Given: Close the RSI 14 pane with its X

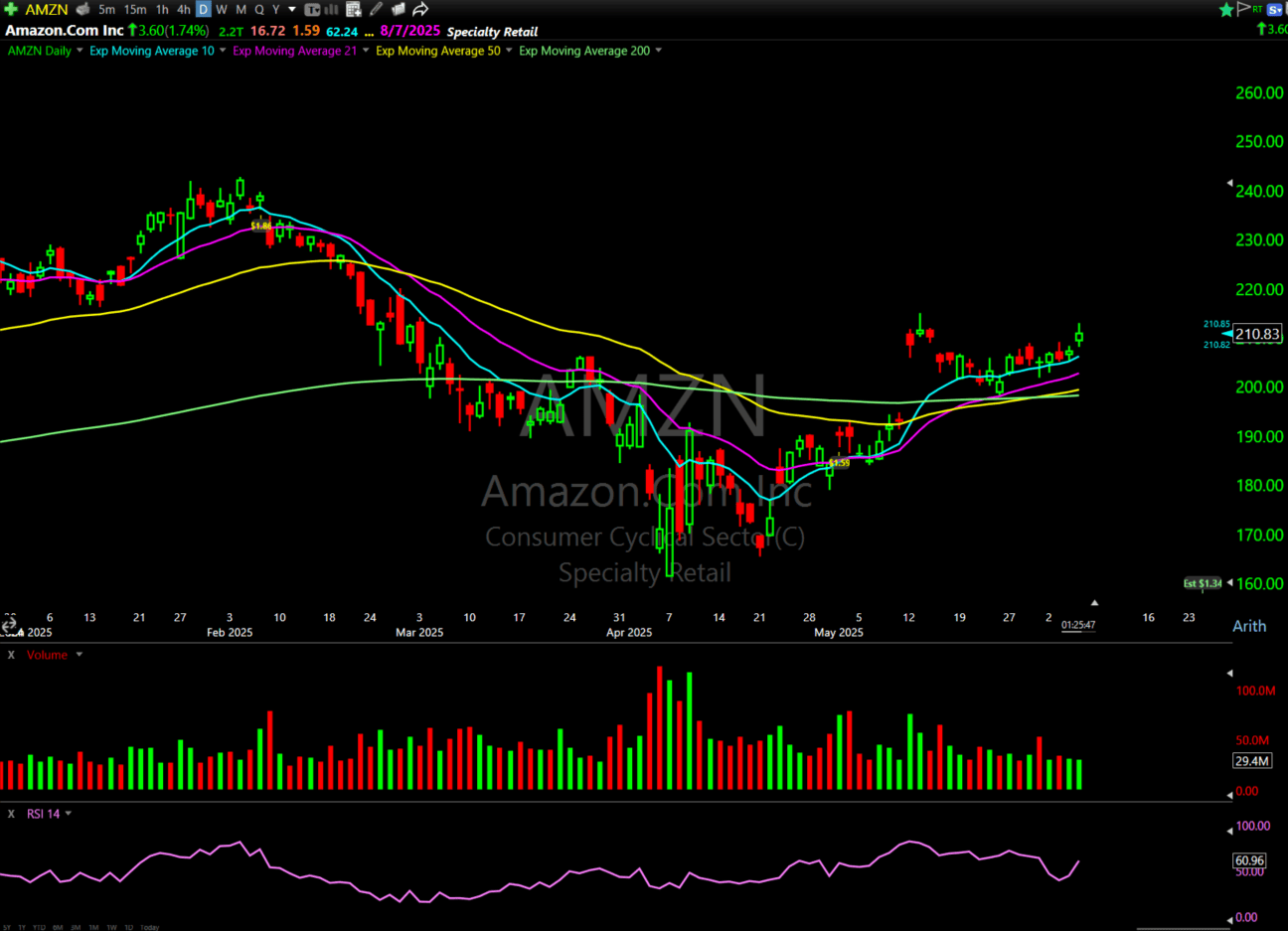Looking at the screenshot, I should [11, 814].
